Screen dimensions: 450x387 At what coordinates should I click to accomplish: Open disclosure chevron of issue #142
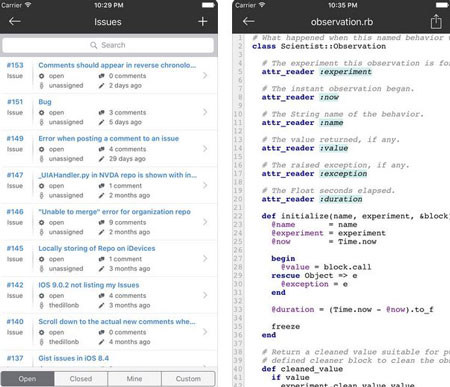pyautogui.click(x=205, y=296)
